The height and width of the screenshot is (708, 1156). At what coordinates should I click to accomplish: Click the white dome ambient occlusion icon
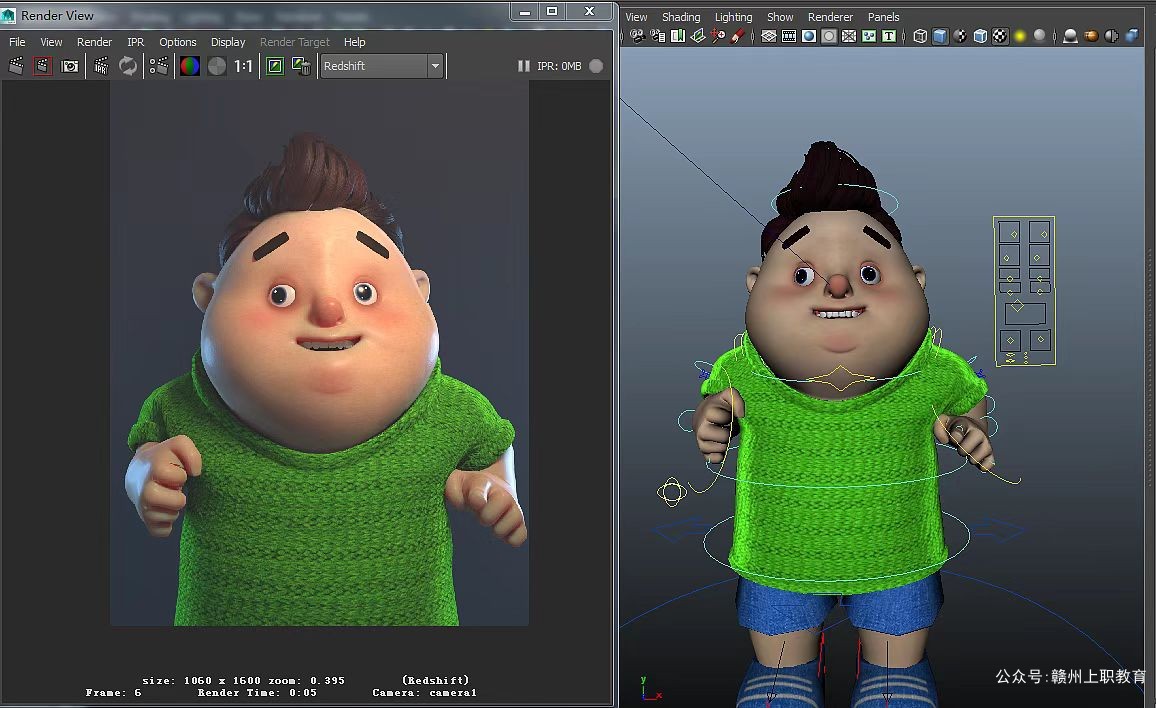[x=1070, y=35]
